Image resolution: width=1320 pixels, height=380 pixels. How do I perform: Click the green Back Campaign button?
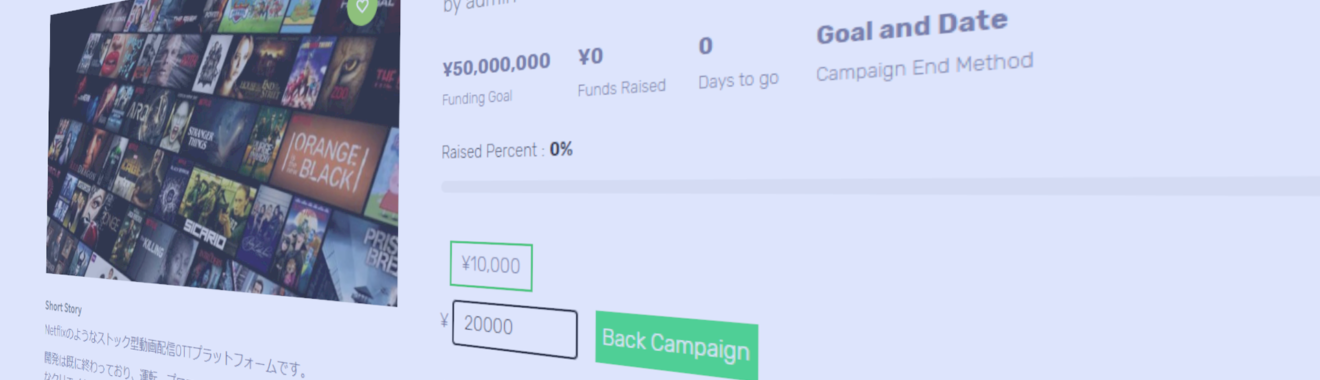click(676, 346)
